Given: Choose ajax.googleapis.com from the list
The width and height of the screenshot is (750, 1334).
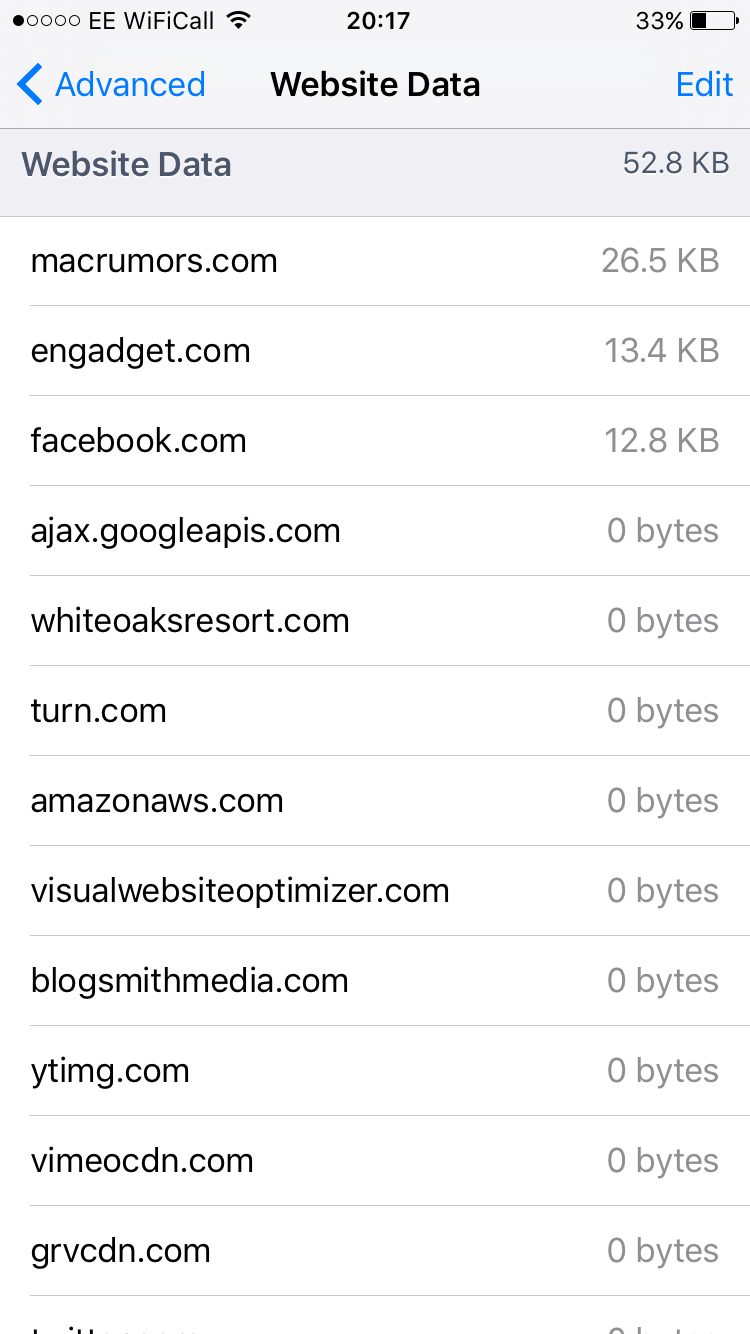Looking at the screenshot, I should (375, 531).
